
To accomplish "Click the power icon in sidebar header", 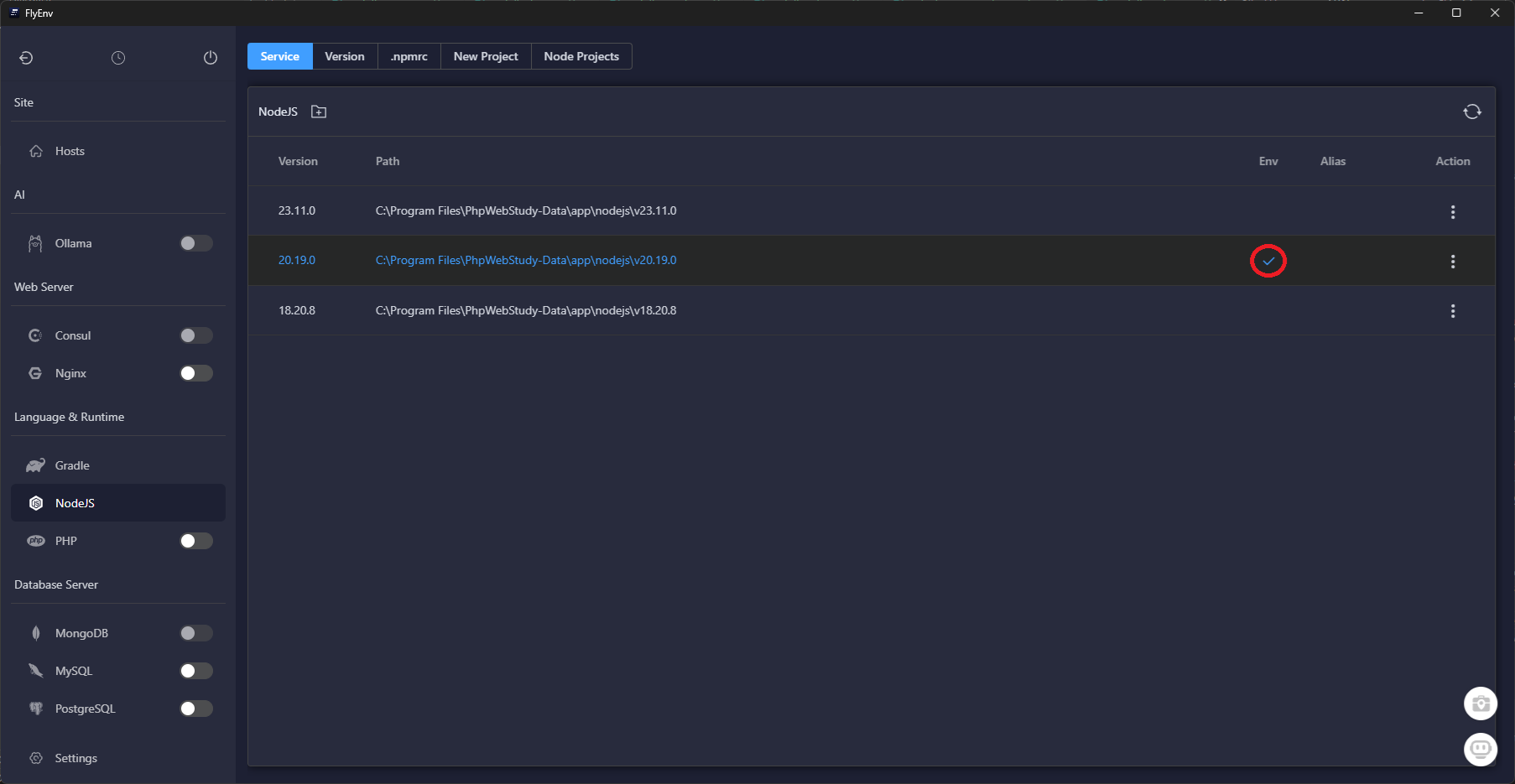I will click(x=211, y=58).
